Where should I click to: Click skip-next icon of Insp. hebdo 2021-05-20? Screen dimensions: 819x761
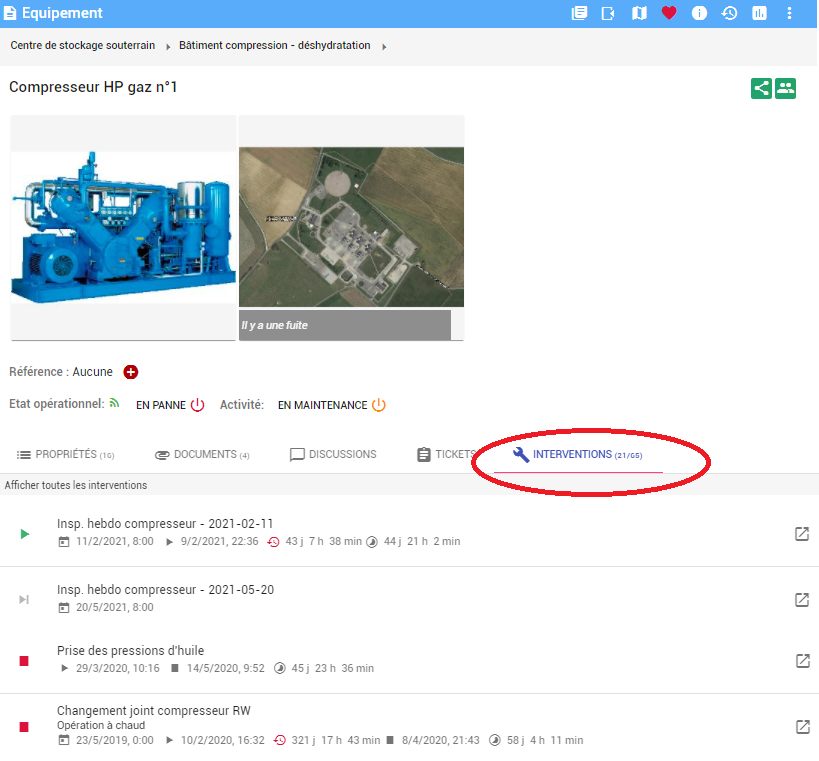(24, 599)
